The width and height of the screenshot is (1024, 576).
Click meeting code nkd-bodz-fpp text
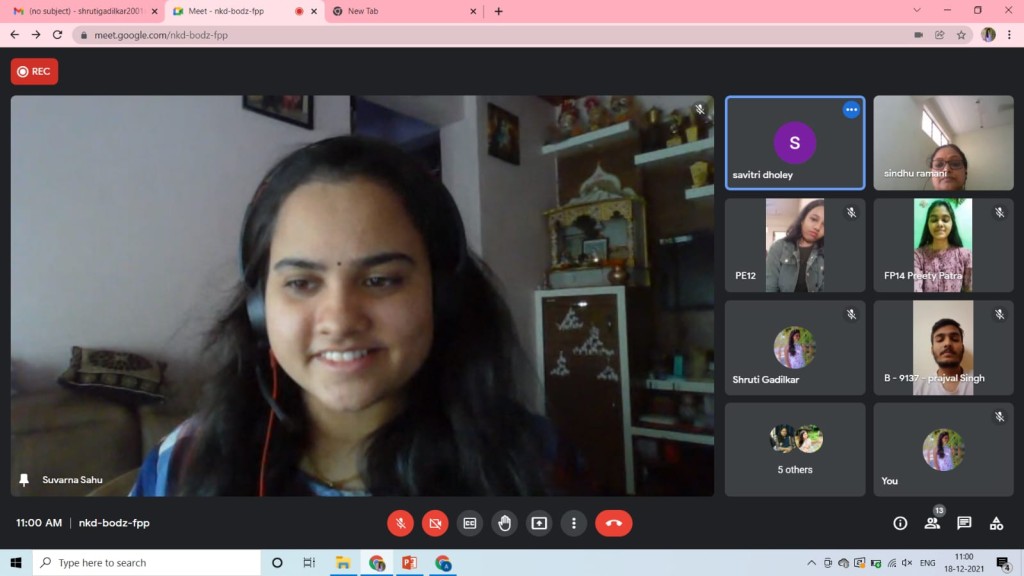(114, 523)
